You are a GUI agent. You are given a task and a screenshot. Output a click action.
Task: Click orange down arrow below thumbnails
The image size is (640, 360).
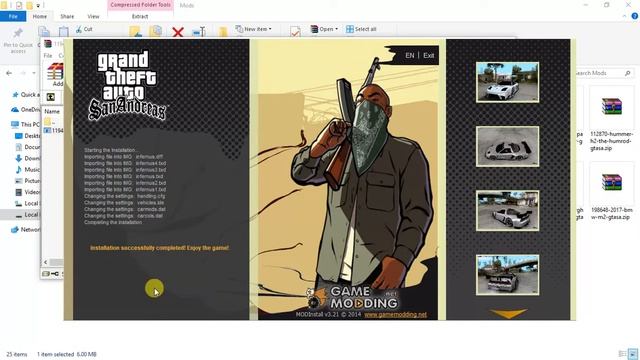508,313
